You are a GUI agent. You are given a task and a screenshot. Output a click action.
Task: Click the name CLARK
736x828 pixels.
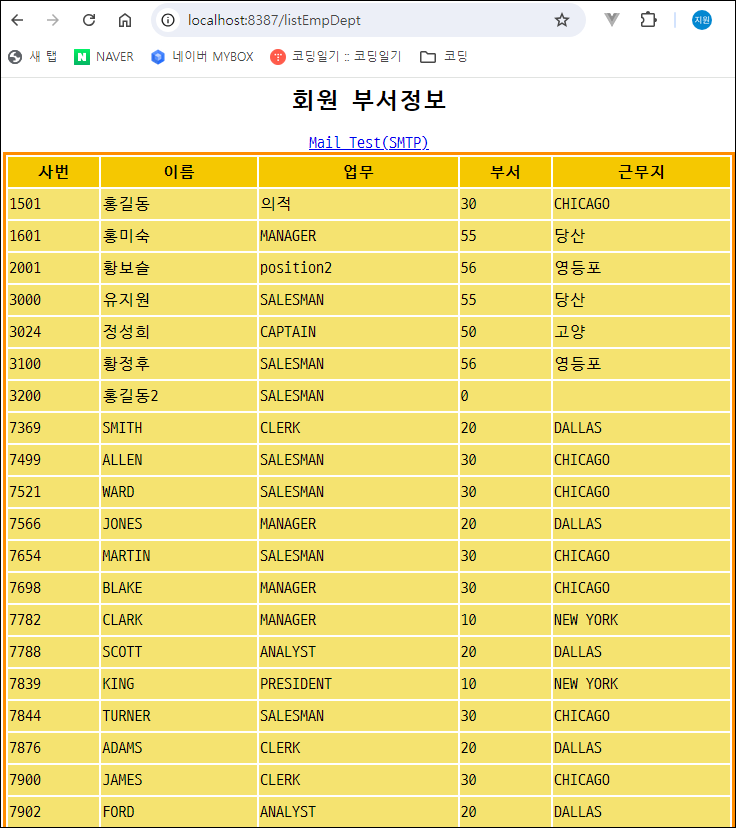[x=122, y=620]
